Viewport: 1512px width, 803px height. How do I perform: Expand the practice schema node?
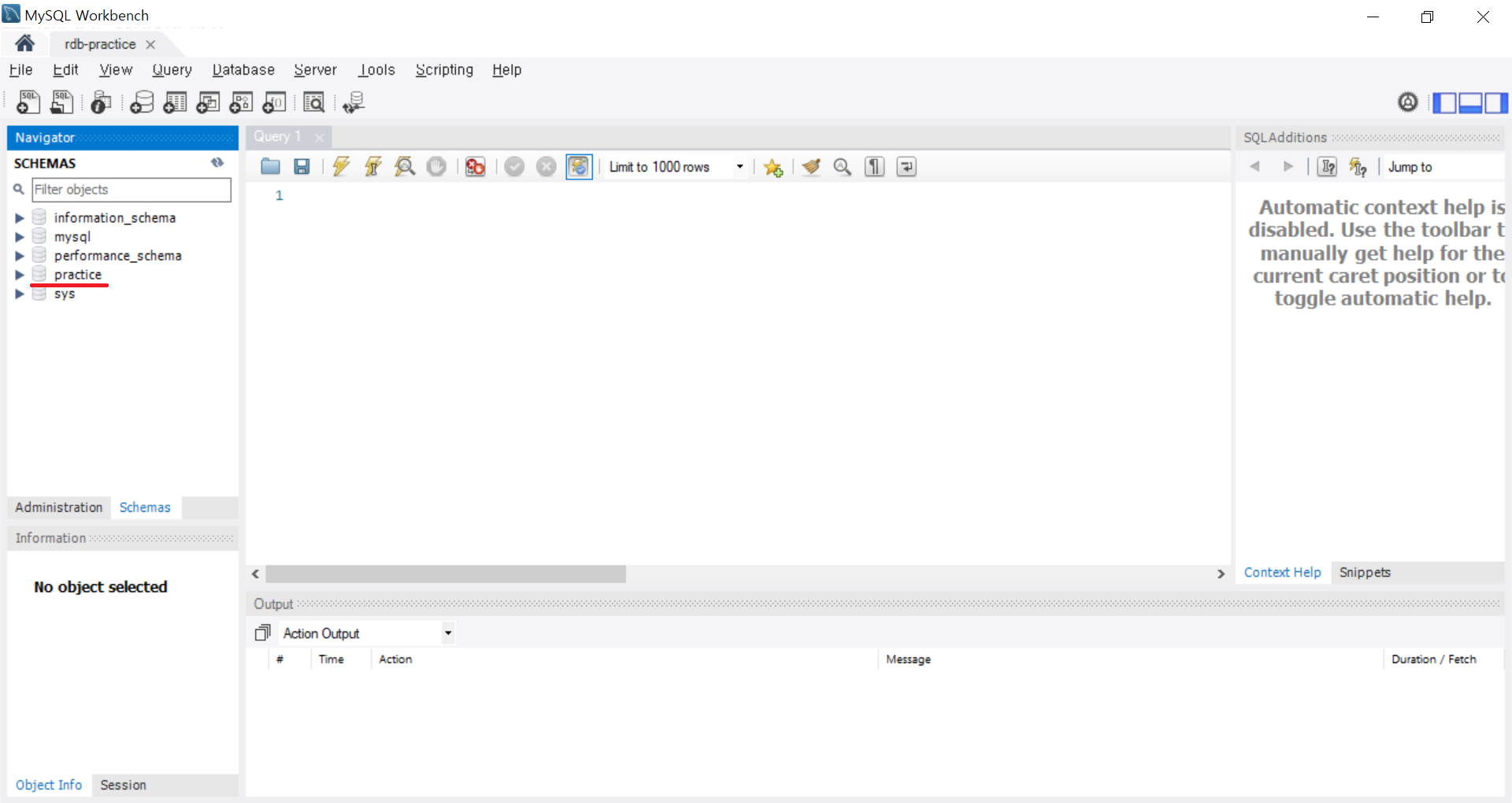point(20,275)
